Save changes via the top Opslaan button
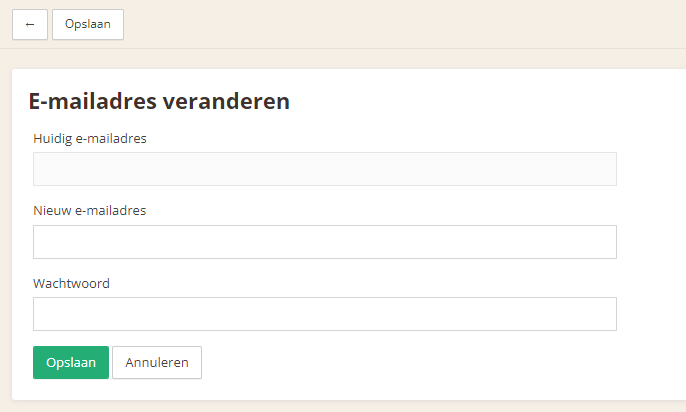This screenshot has height=412, width=686. [x=88, y=24]
